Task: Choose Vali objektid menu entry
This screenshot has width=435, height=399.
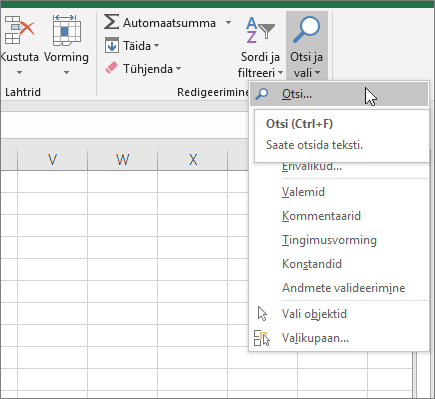Action: tap(339, 314)
